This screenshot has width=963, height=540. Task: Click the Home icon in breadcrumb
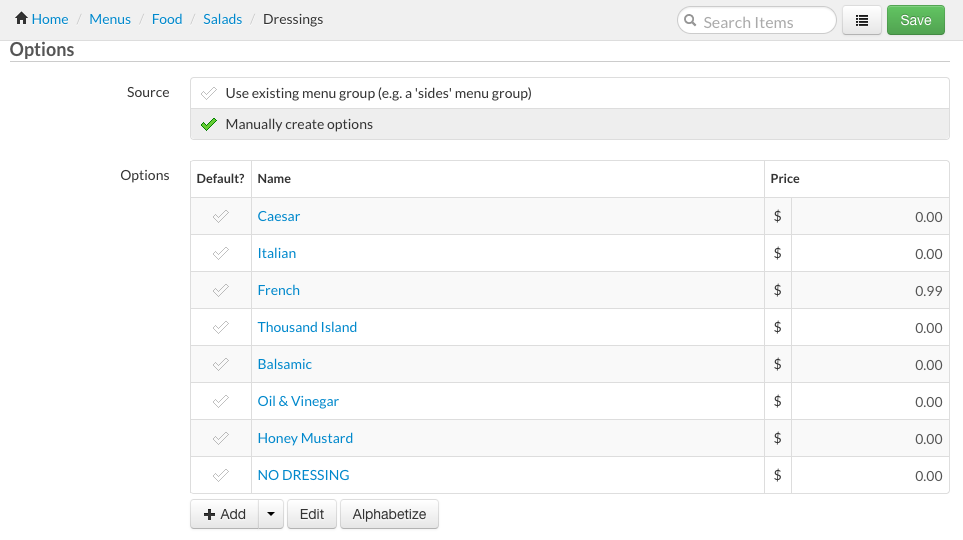21,19
